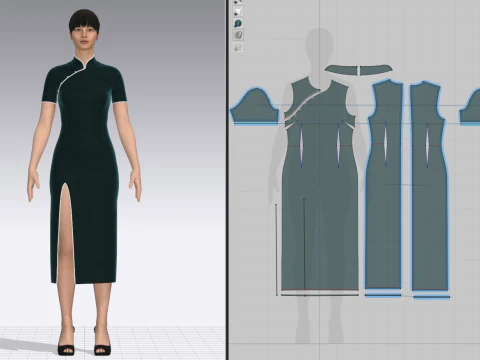480x360 pixels.
Task: Select the front bodice pattern over the silhouette
Action: [x=319, y=187]
